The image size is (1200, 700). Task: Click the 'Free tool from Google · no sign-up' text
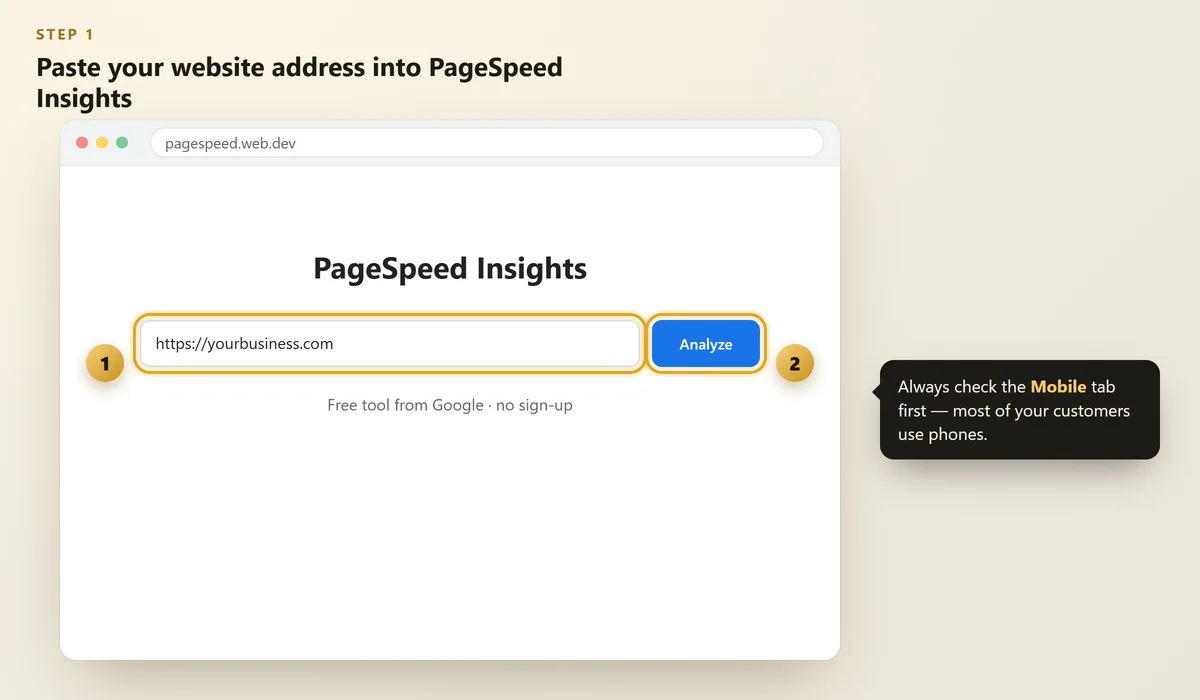450,405
